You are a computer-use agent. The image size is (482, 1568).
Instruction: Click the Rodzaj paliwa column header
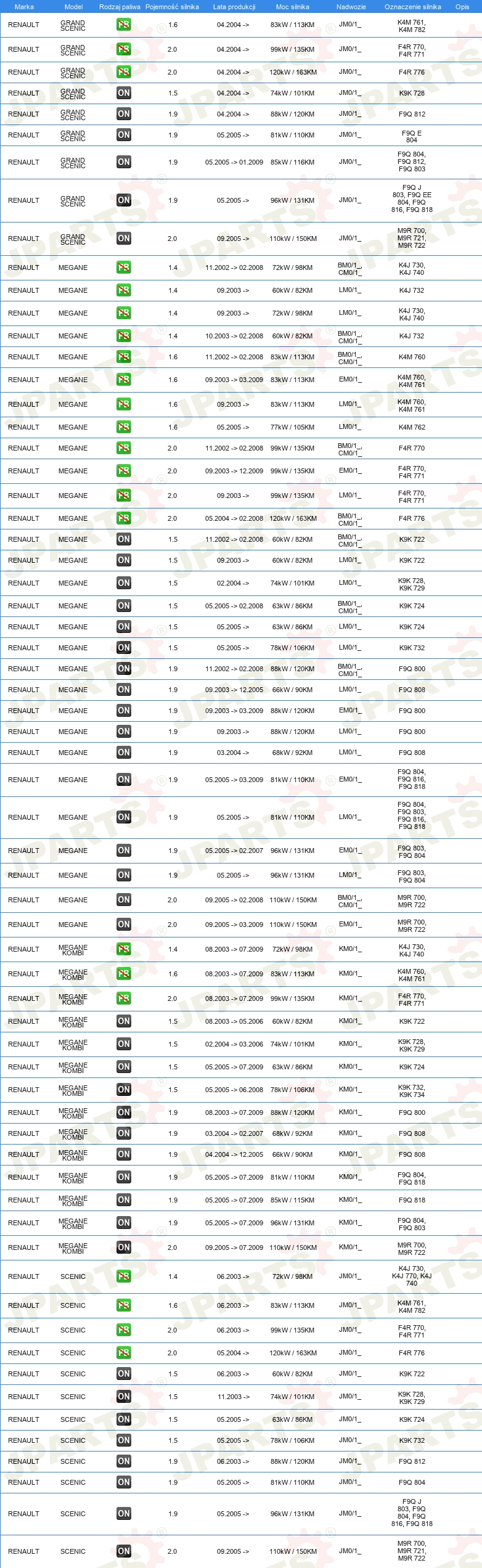point(120,7)
